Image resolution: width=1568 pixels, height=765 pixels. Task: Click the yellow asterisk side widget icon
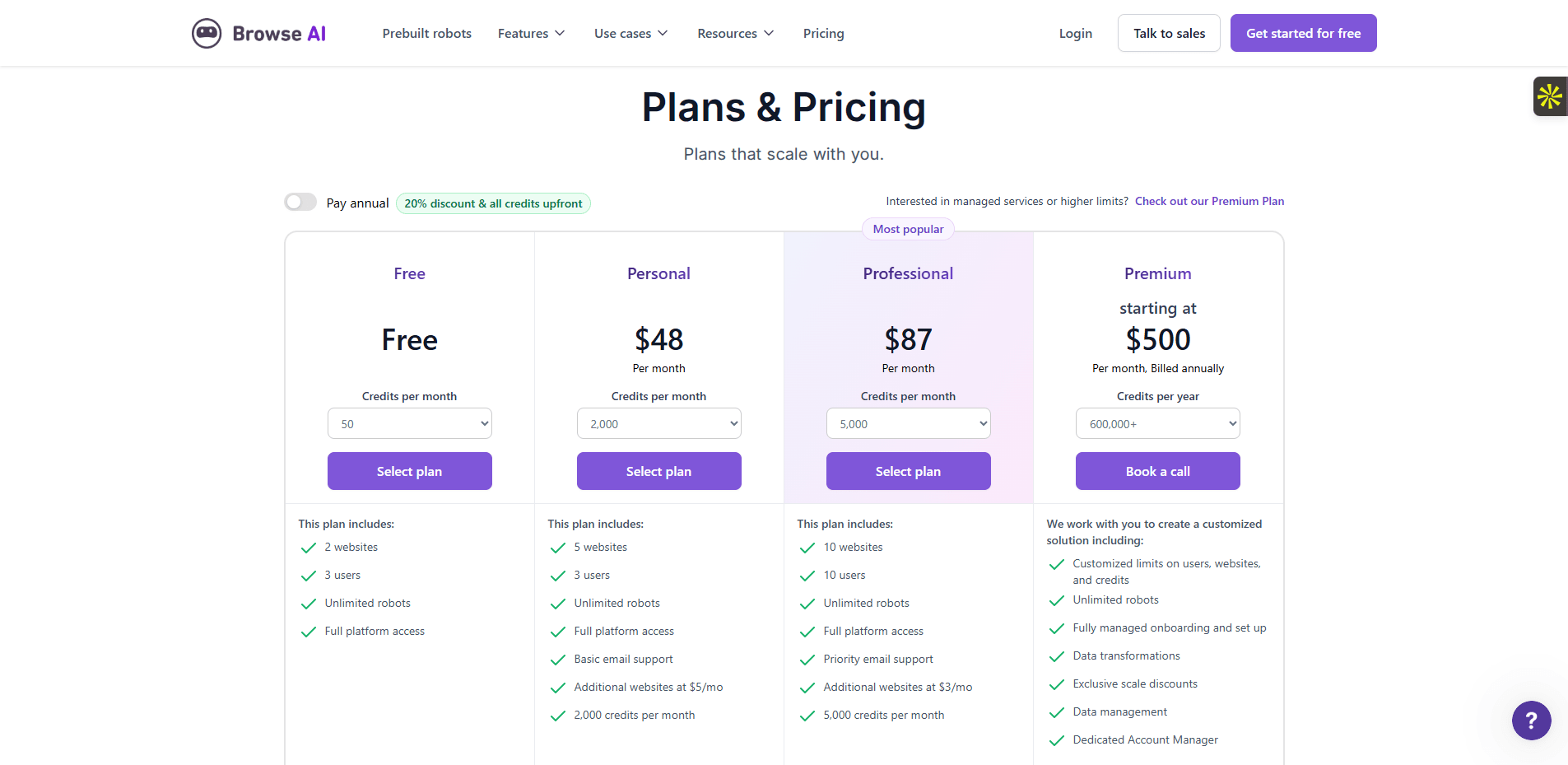[x=1550, y=96]
